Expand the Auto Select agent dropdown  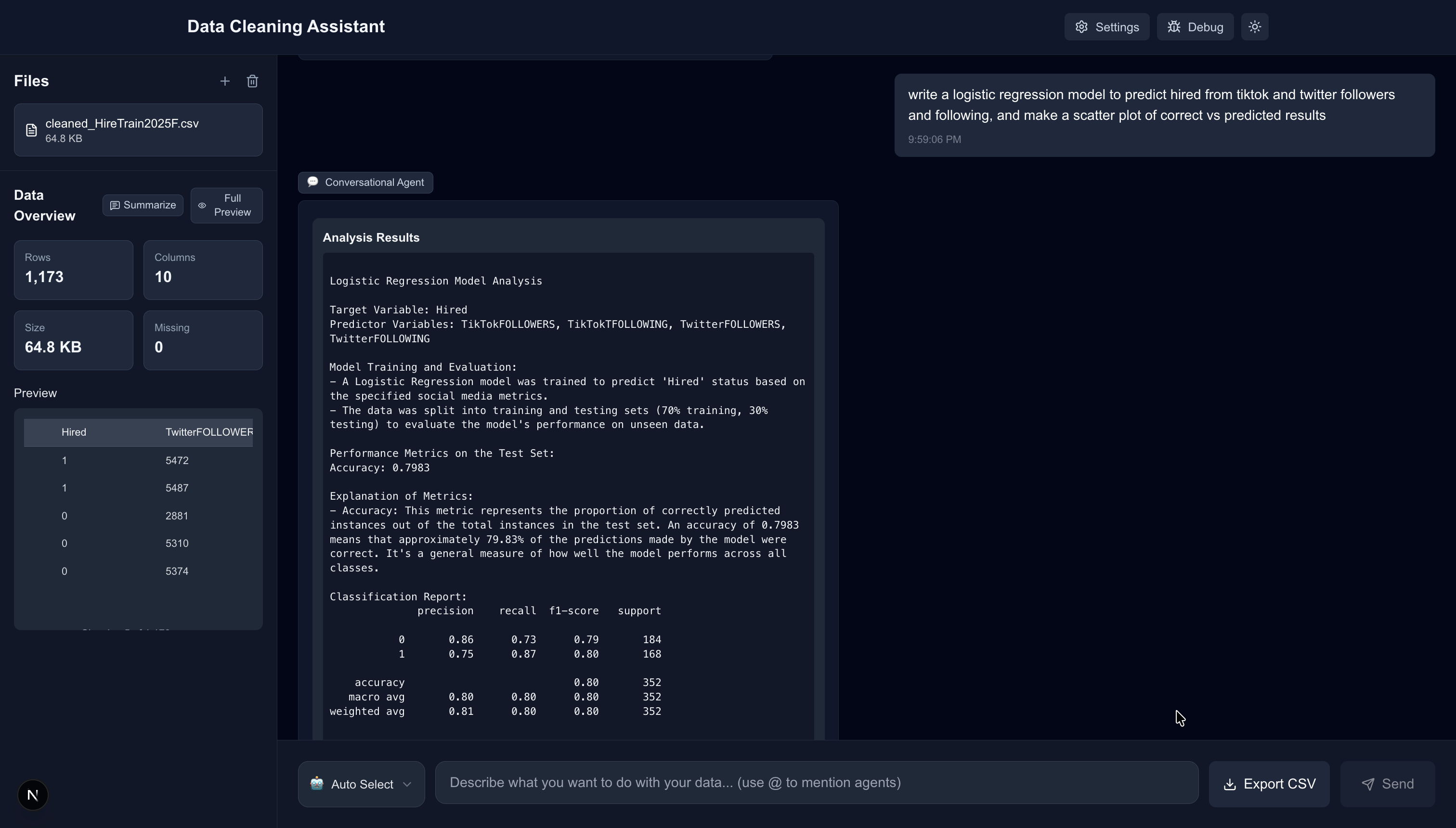tap(361, 784)
